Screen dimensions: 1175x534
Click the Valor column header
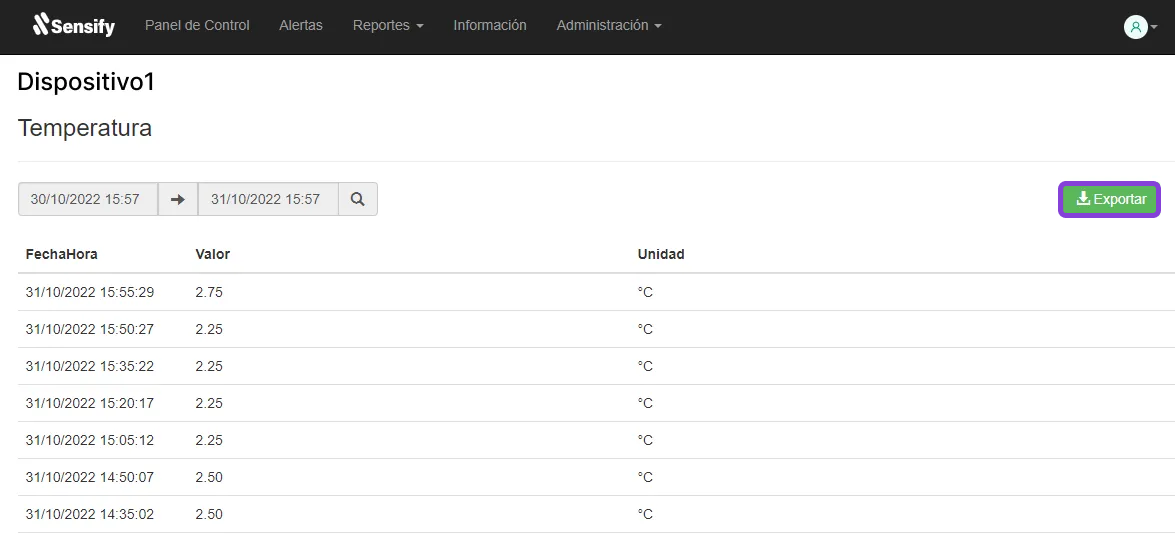tap(213, 254)
